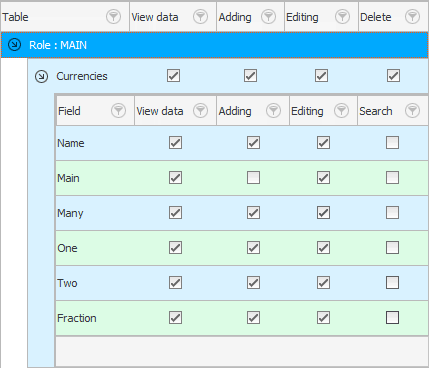Uncheck Adding for Two field
429x368 pixels.
[x=253, y=283]
